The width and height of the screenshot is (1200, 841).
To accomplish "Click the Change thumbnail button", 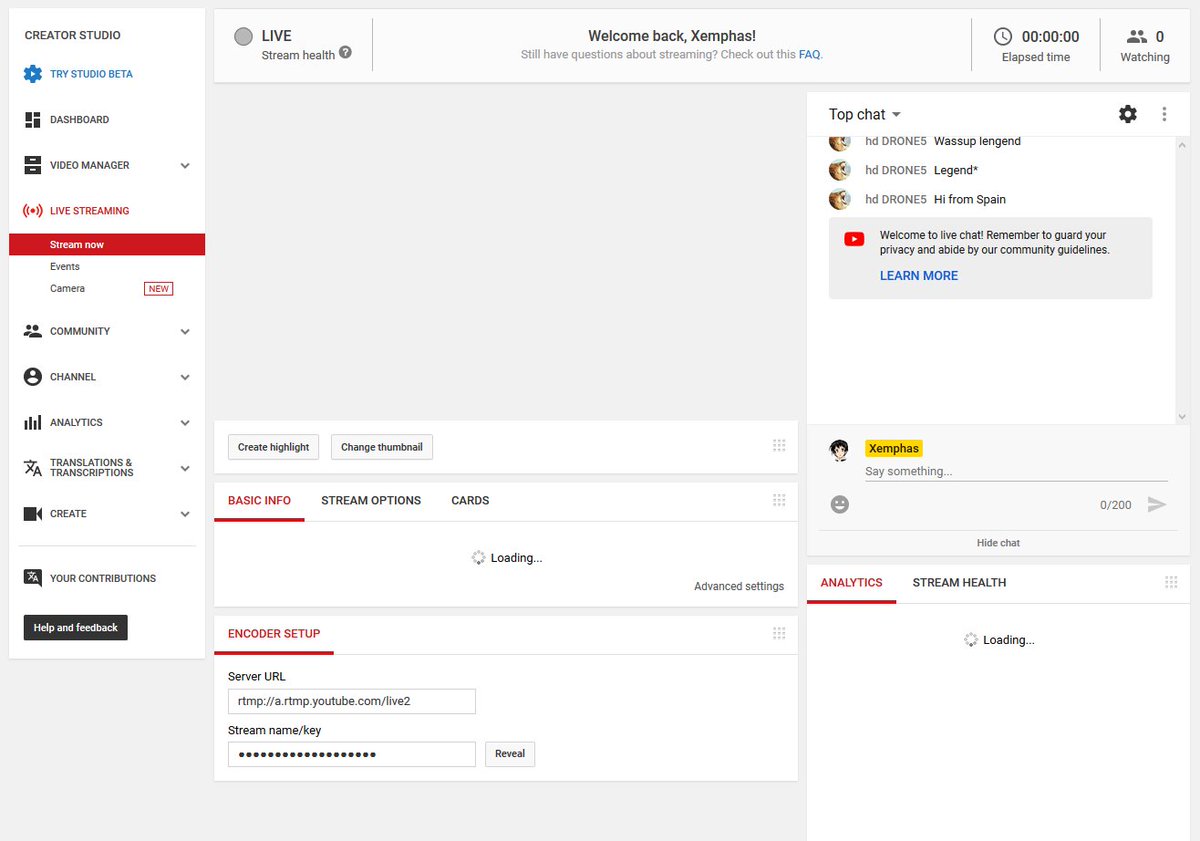I will point(382,447).
